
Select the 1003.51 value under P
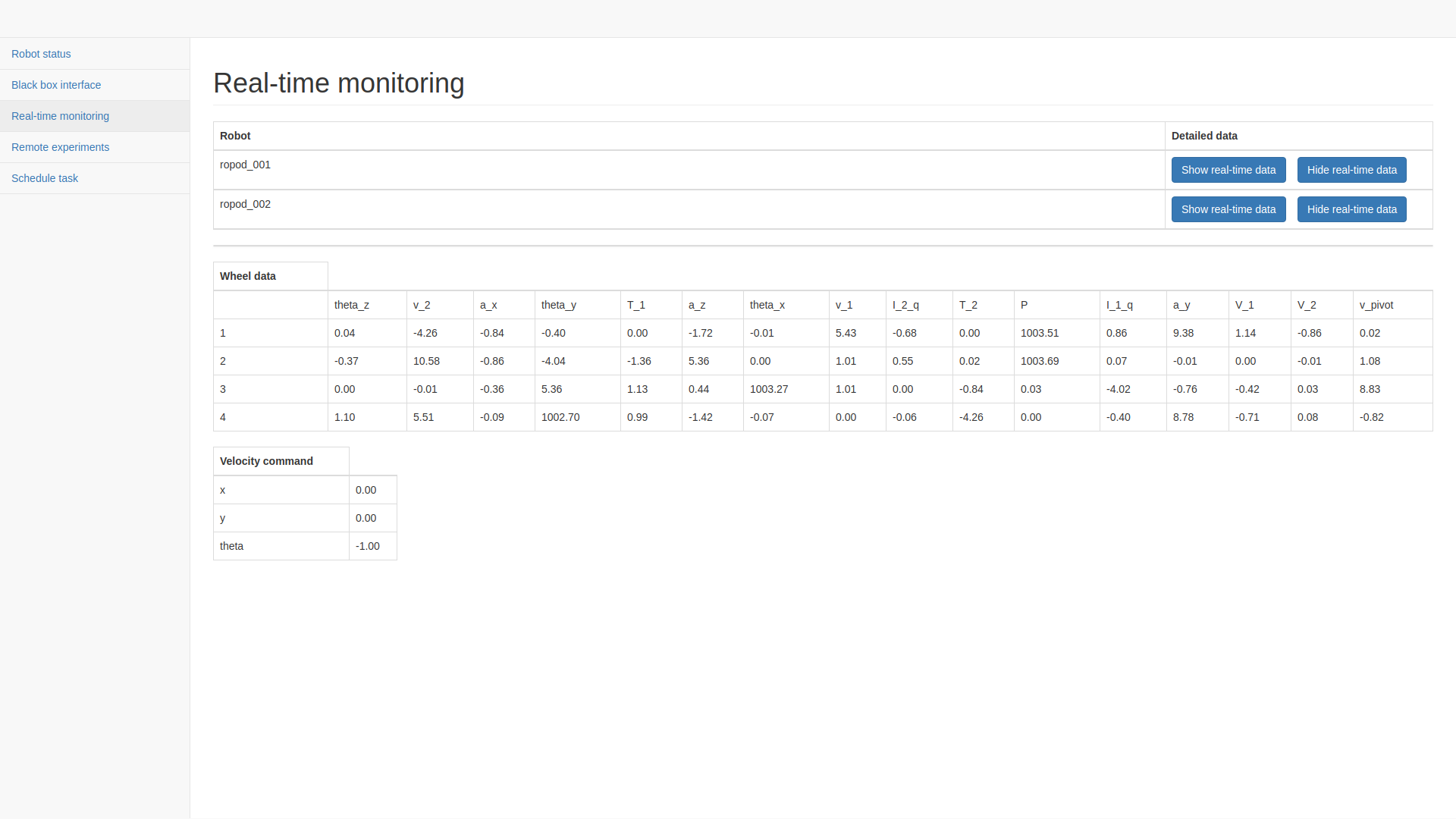[1040, 333]
